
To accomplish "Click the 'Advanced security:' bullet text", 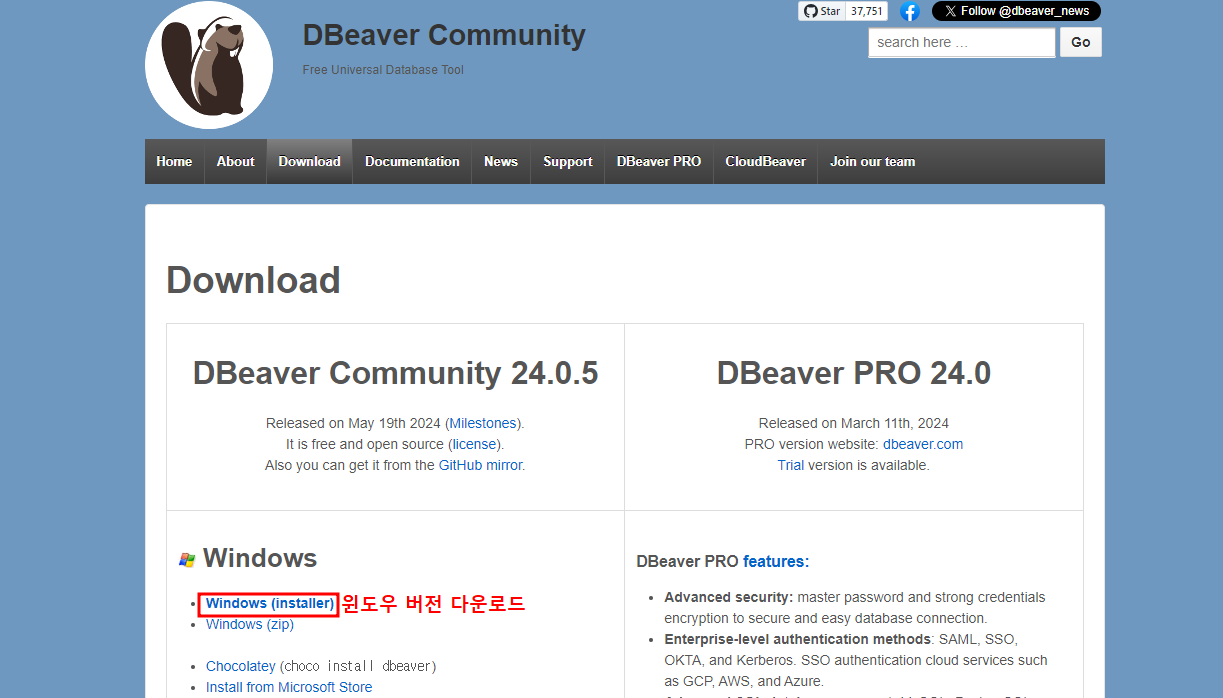I will point(729,597).
